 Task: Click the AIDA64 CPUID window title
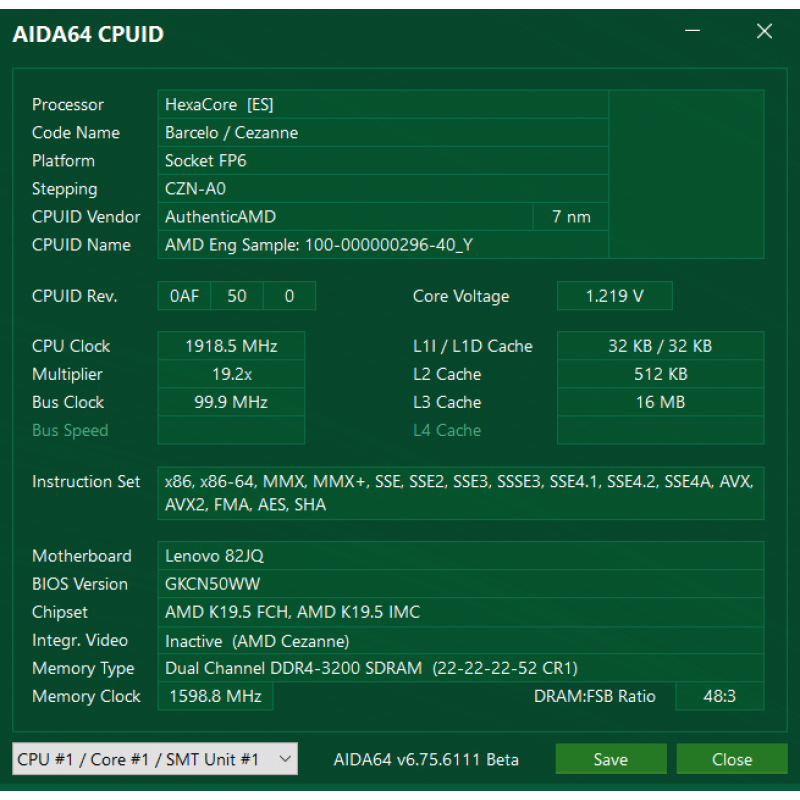[x=88, y=34]
